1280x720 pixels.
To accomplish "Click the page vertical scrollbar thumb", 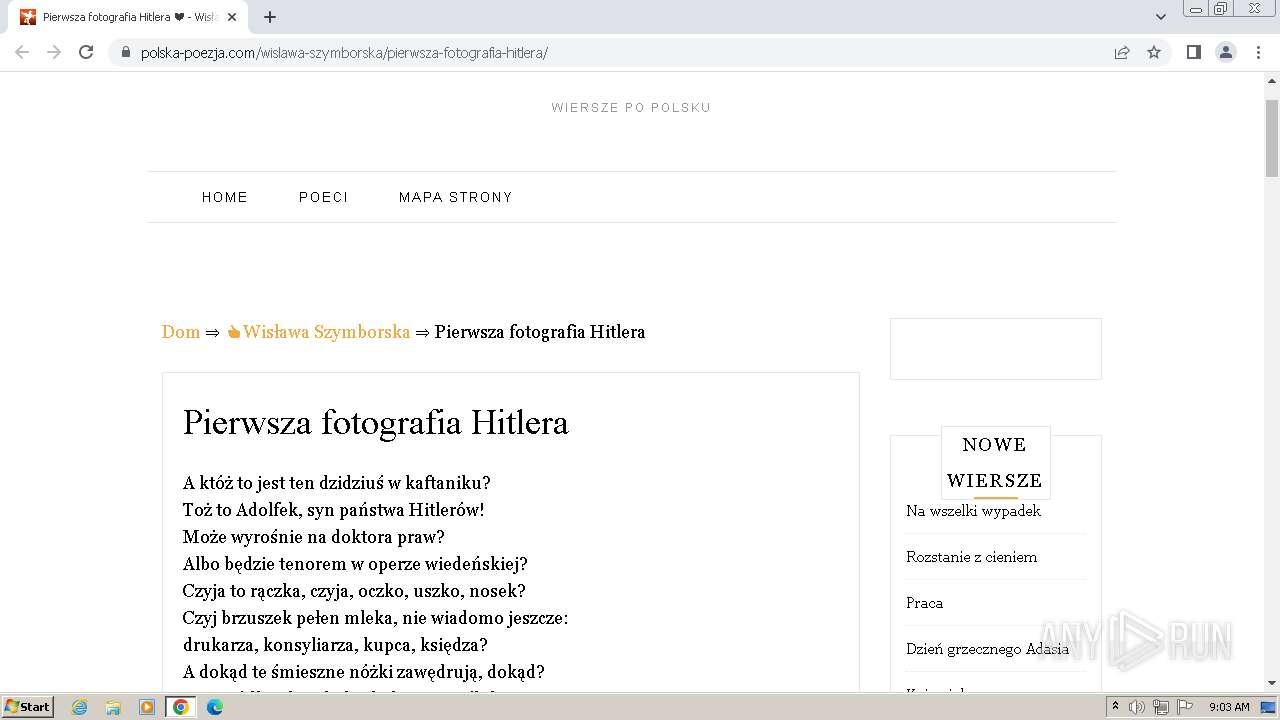I will click(1272, 138).
